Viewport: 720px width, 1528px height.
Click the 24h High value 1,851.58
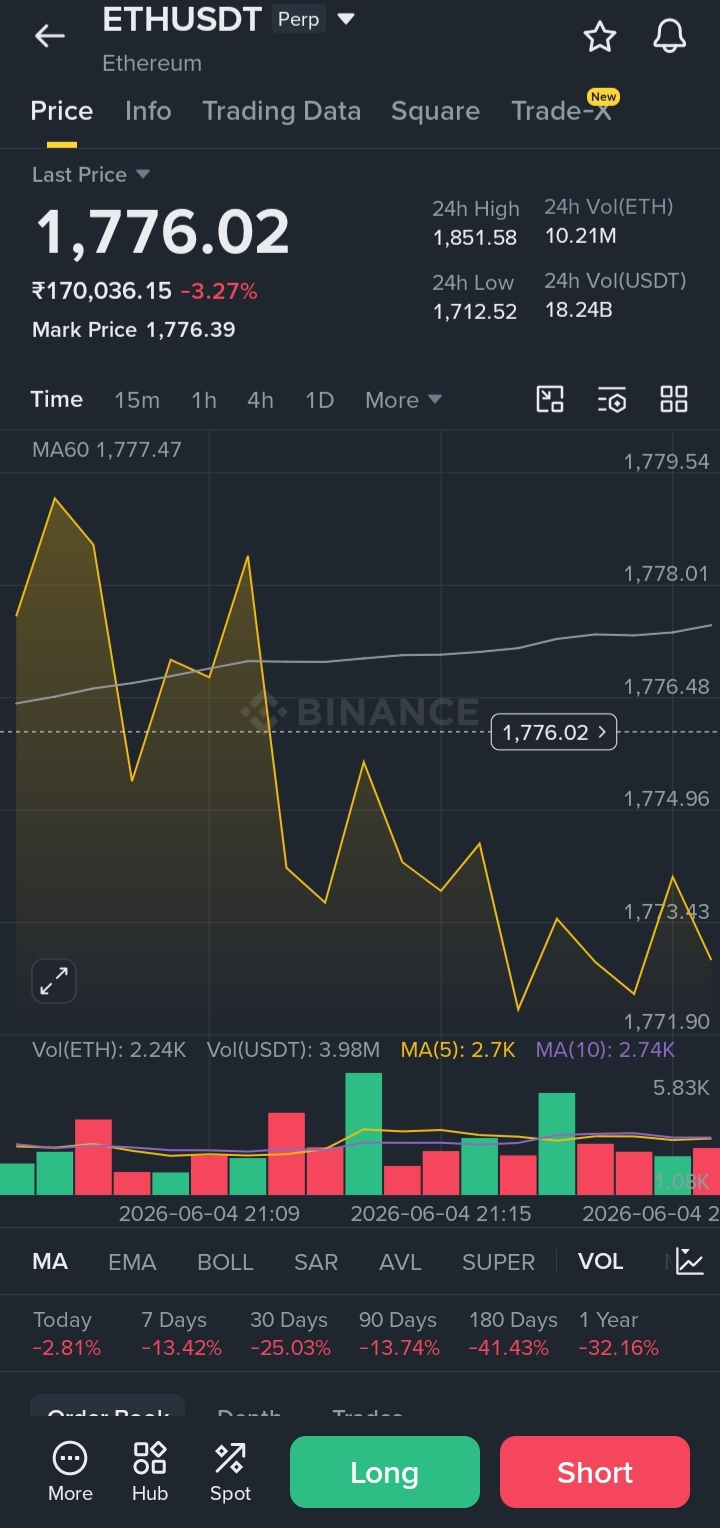pos(475,238)
